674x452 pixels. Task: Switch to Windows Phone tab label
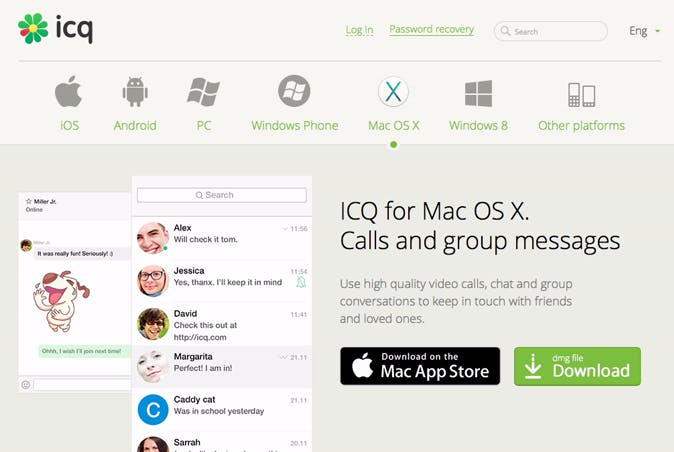click(x=294, y=125)
